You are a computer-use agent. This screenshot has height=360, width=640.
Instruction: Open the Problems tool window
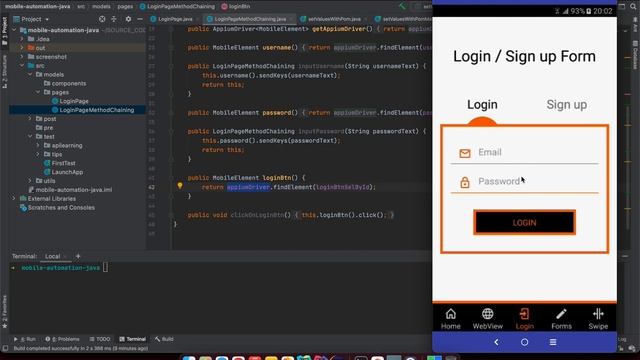(x=62, y=339)
